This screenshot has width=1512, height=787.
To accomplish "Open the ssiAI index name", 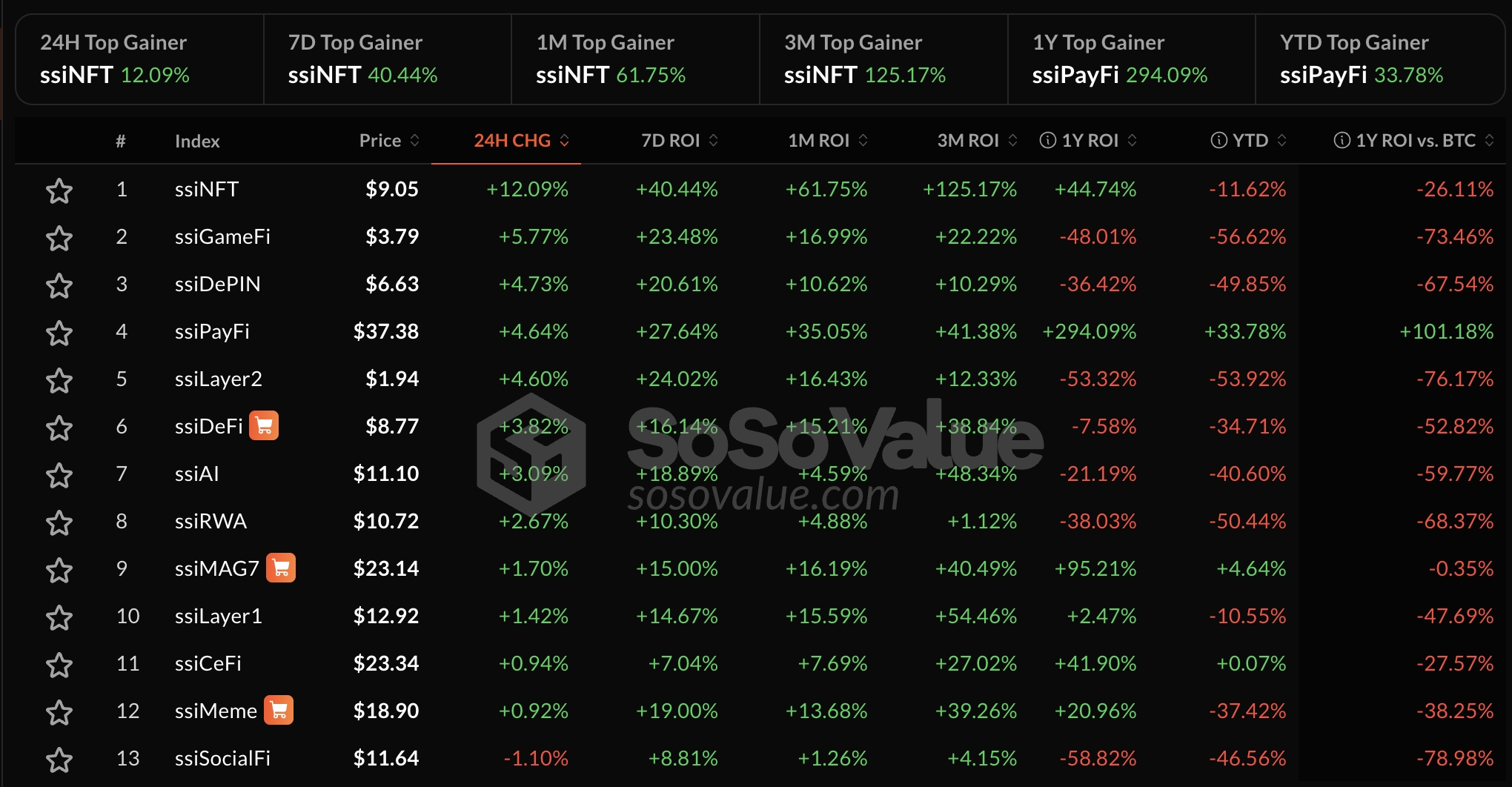I will pyautogui.click(x=196, y=474).
